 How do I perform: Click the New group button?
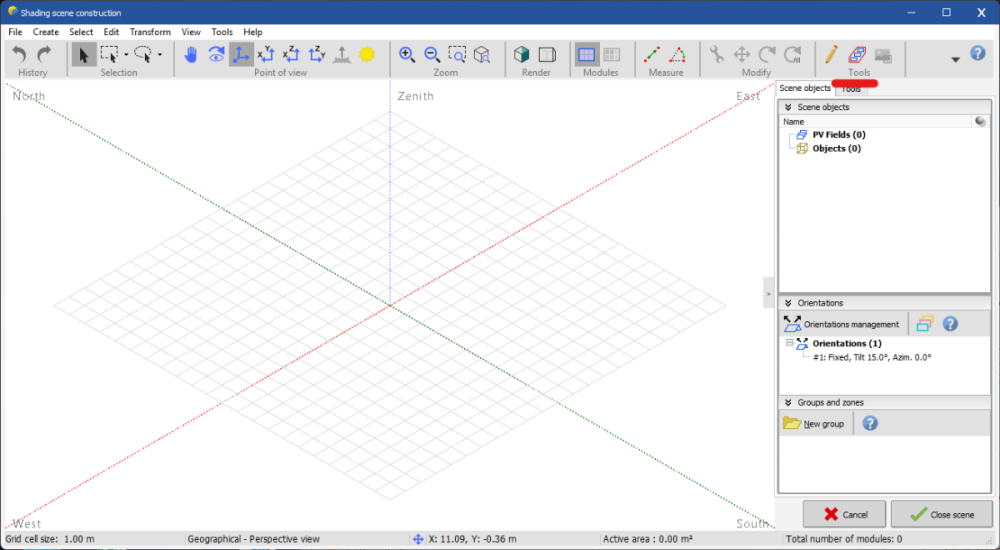[815, 424]
